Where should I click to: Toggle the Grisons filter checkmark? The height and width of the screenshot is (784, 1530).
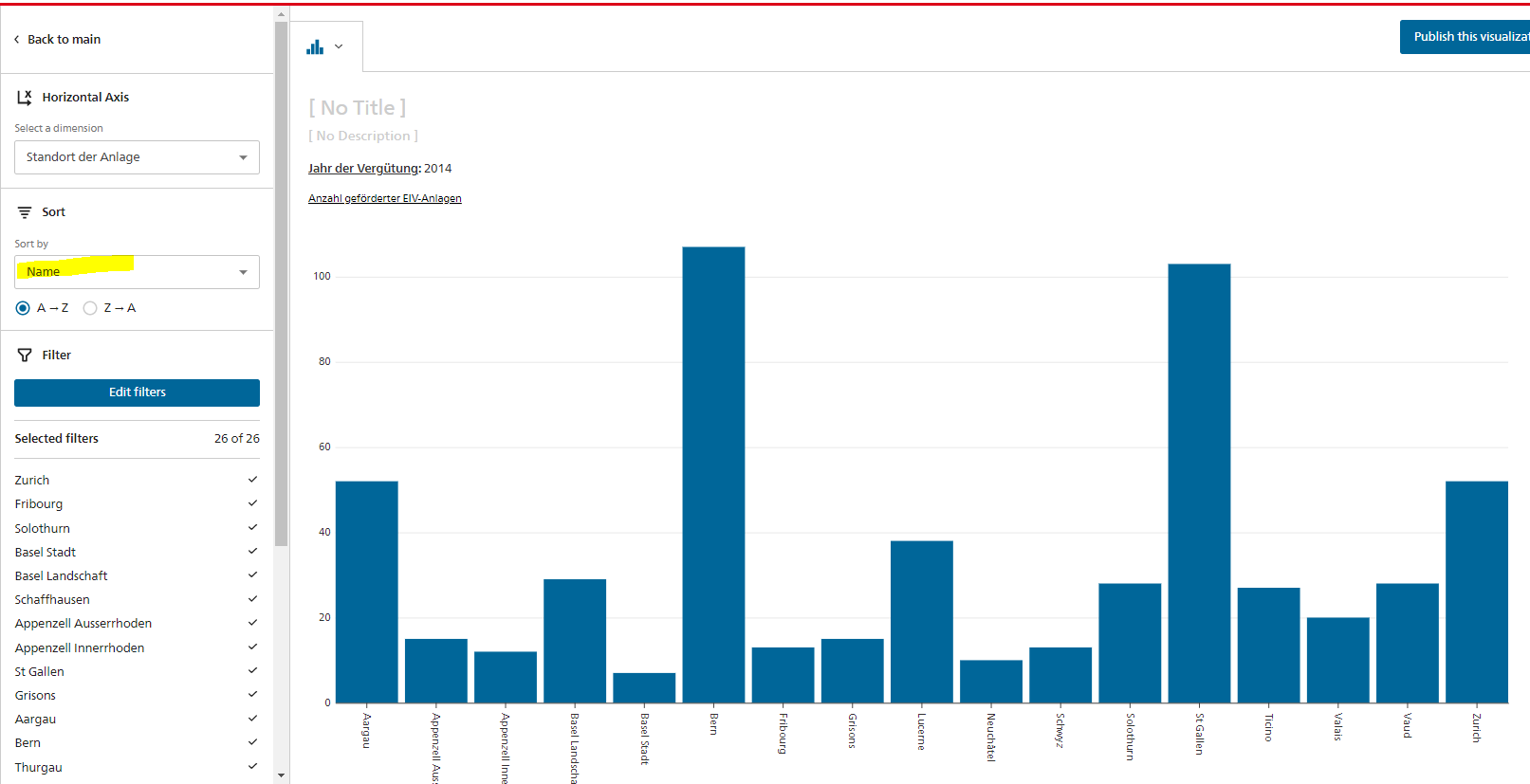(x=252, y=695)
